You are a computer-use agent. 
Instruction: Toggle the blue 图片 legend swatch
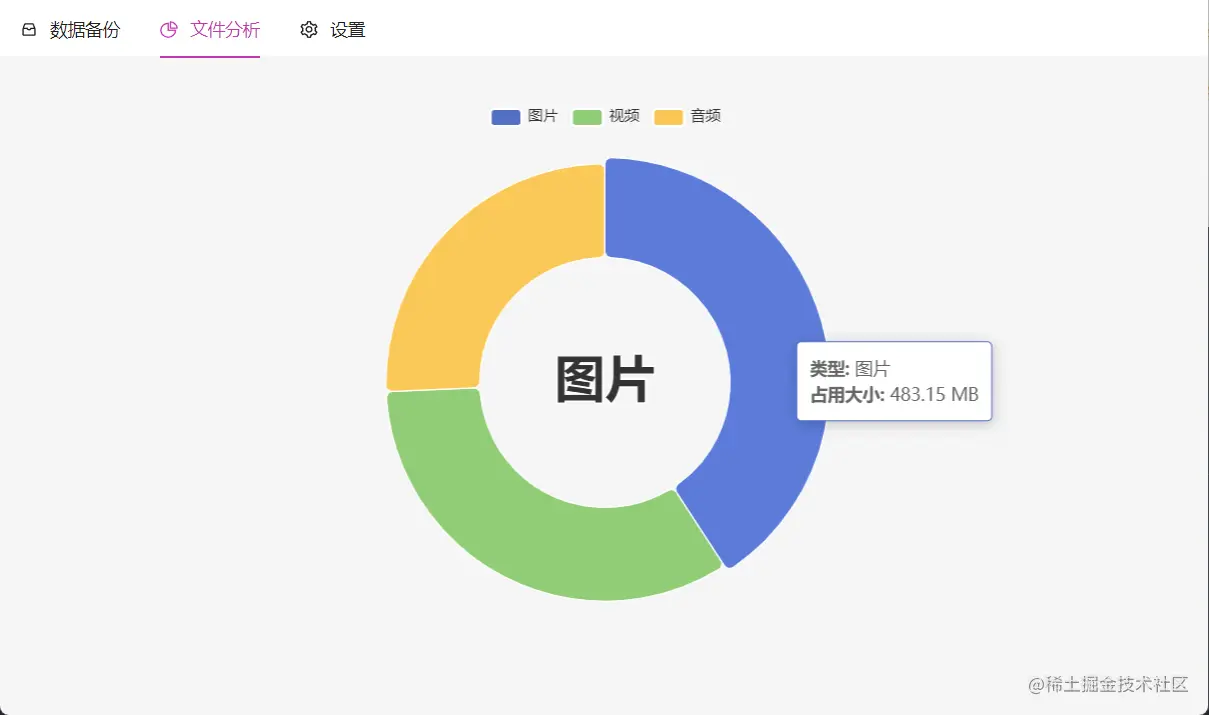point(506,117)
